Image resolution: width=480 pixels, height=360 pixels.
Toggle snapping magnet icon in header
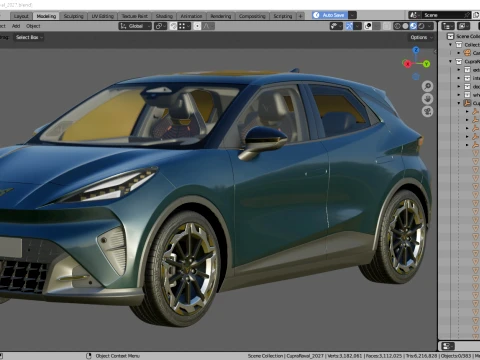point(173,26)
